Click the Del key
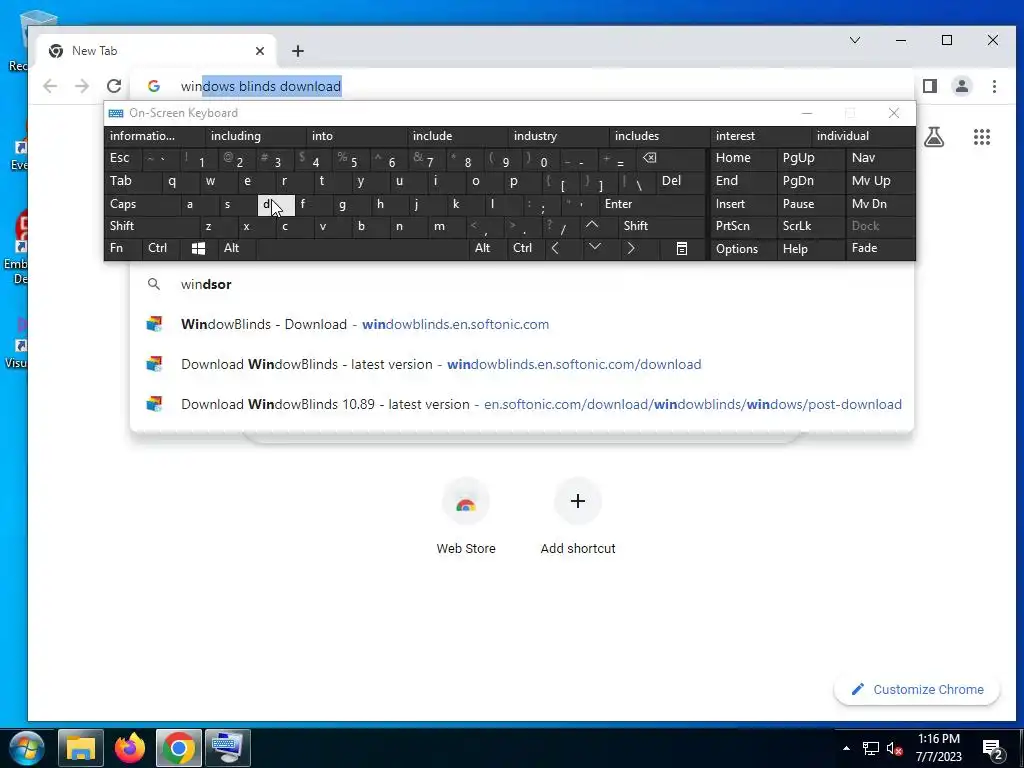Screen dimensions: 1024x768 coord(679,181)
